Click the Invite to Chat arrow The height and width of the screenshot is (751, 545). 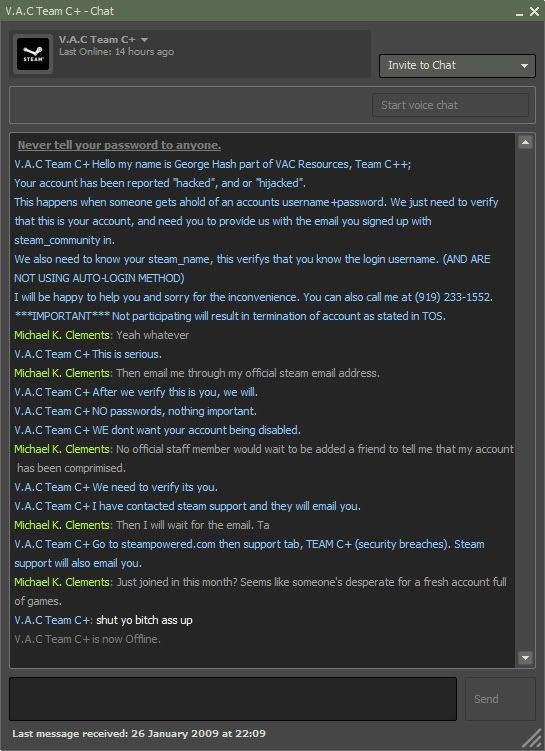point(524,66)
